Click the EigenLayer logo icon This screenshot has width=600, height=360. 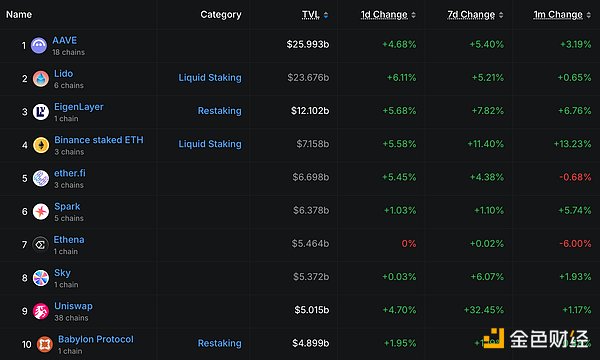click(x=41, y=112)
